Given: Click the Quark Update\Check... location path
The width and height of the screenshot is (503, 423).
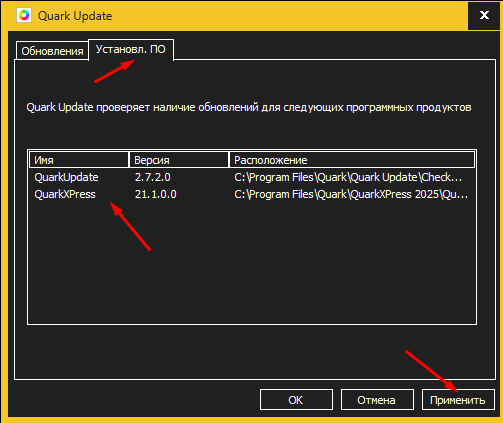Looking at the screenshot, I should [x=348, y=177].
